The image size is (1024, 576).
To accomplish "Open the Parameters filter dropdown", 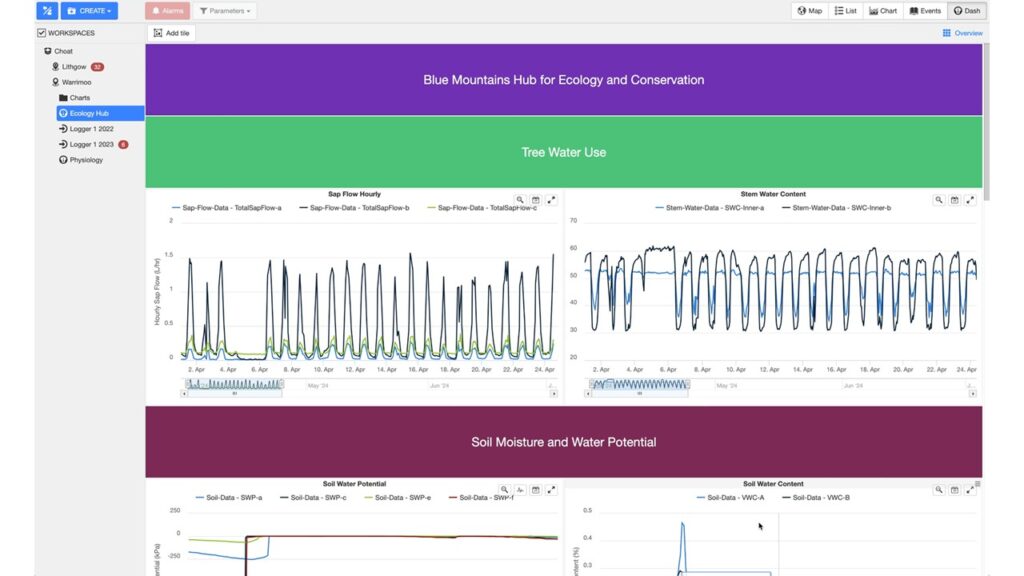I will [225, 11].
